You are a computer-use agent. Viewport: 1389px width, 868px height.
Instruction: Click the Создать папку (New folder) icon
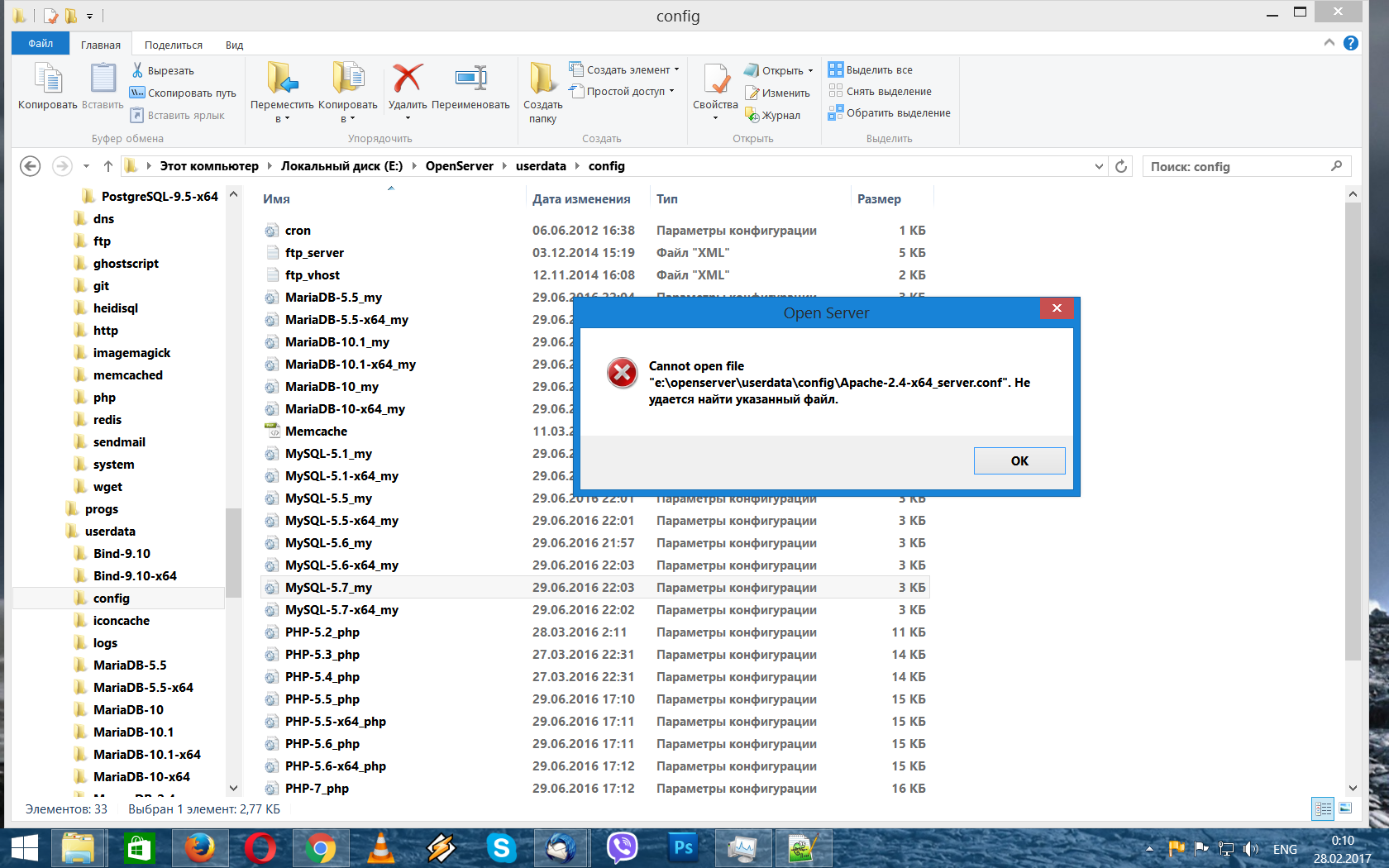coord(542,78)
